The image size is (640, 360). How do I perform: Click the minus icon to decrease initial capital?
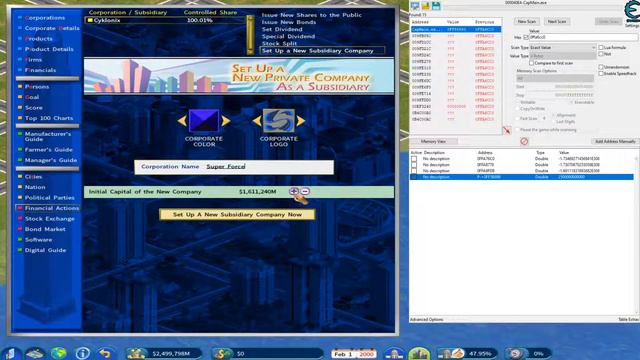tap(305, 191)
